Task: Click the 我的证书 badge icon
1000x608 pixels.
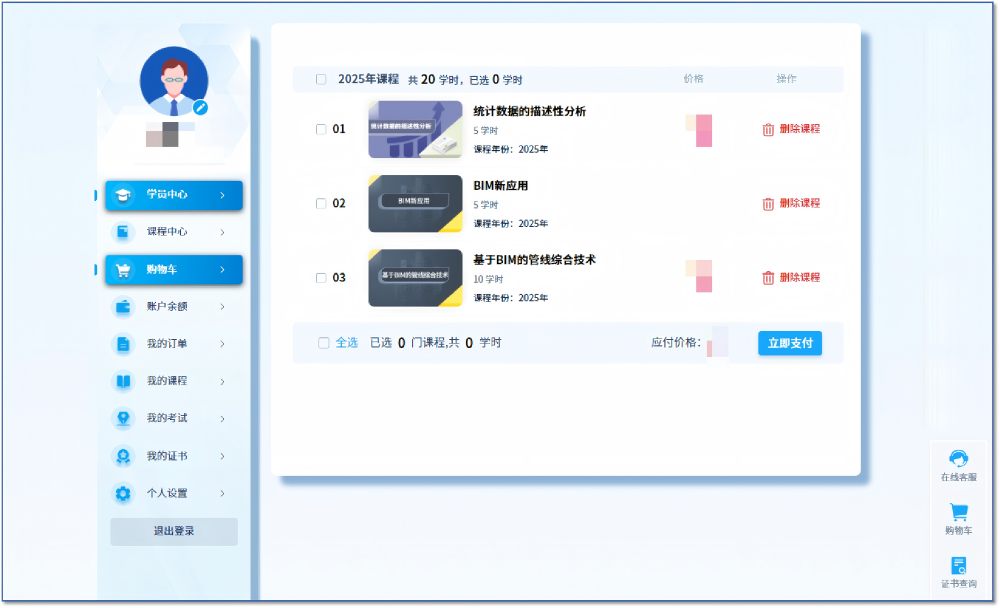Action: [123, 456]
